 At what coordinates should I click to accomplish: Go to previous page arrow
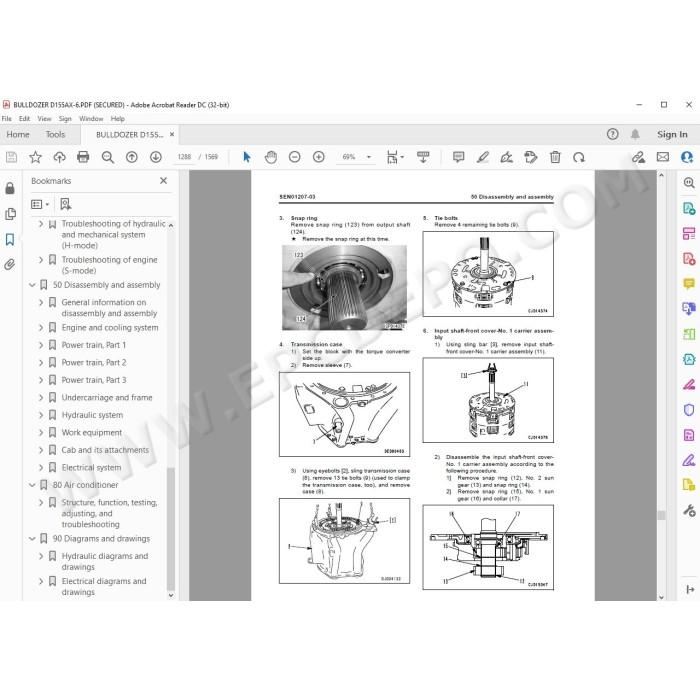(132, 157)
